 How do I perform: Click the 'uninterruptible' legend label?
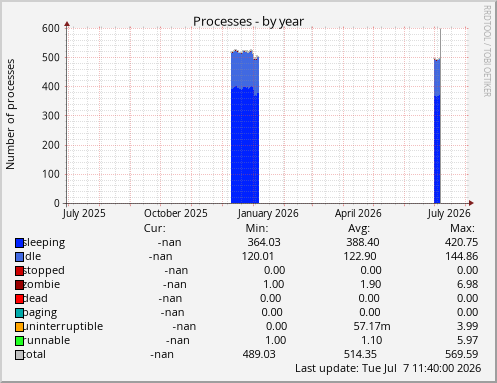[x=63, y=326]
